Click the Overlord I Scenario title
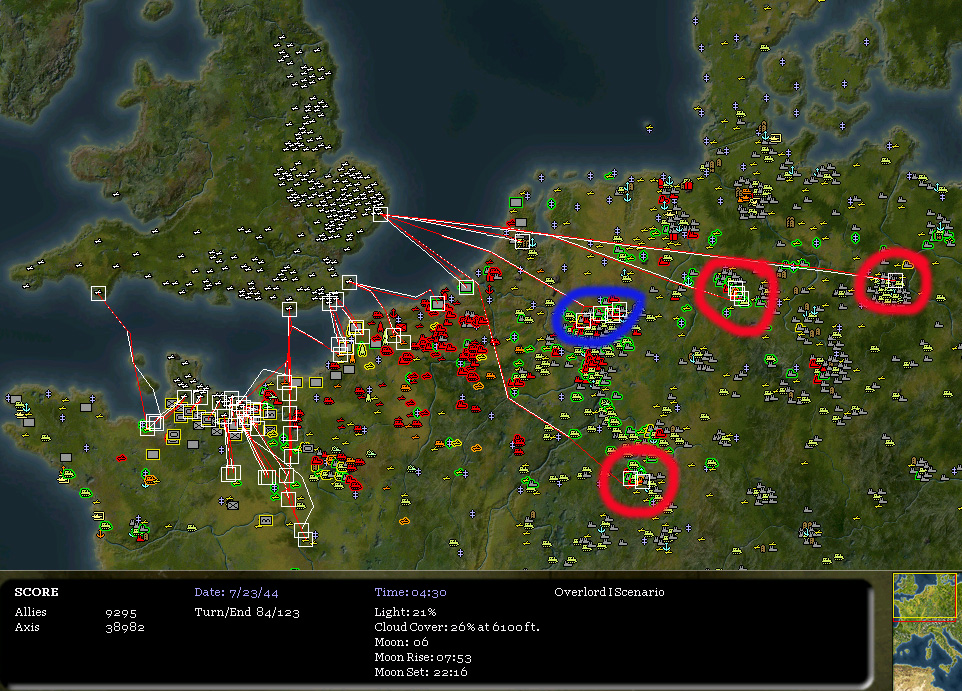The image size is (962, 691). (609, 592)
